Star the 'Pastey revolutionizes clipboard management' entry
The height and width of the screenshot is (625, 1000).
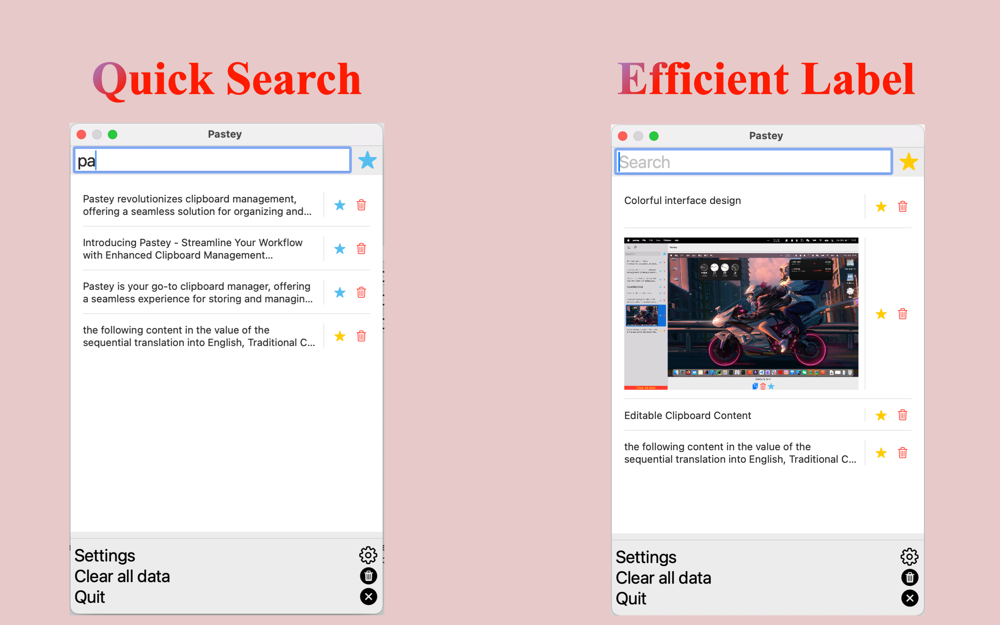click(340, 205)
